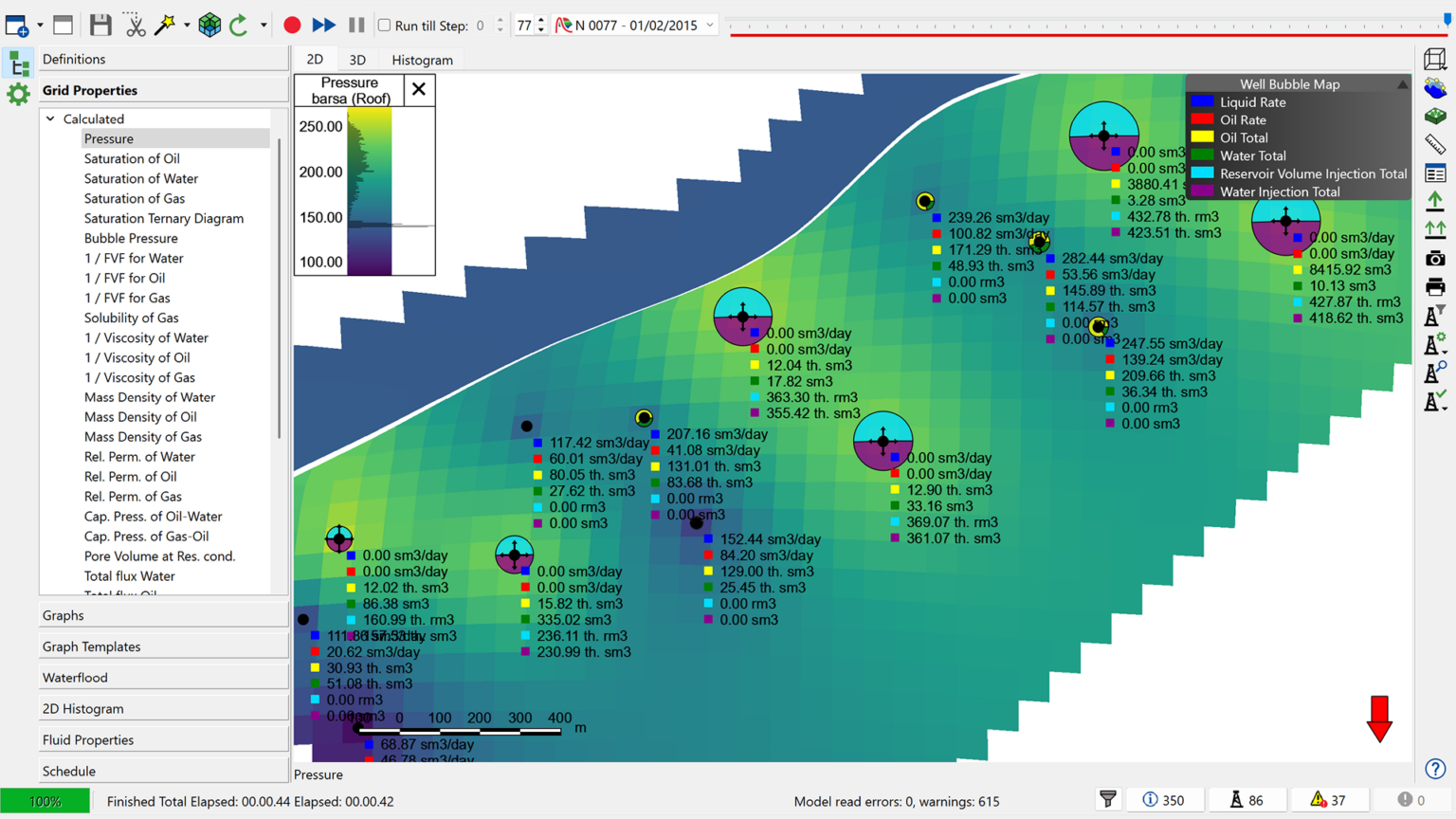The image size is (1456, 819).
Task: Collapse the Well Bubble Map legend
Action: (x=1402, y=84)
